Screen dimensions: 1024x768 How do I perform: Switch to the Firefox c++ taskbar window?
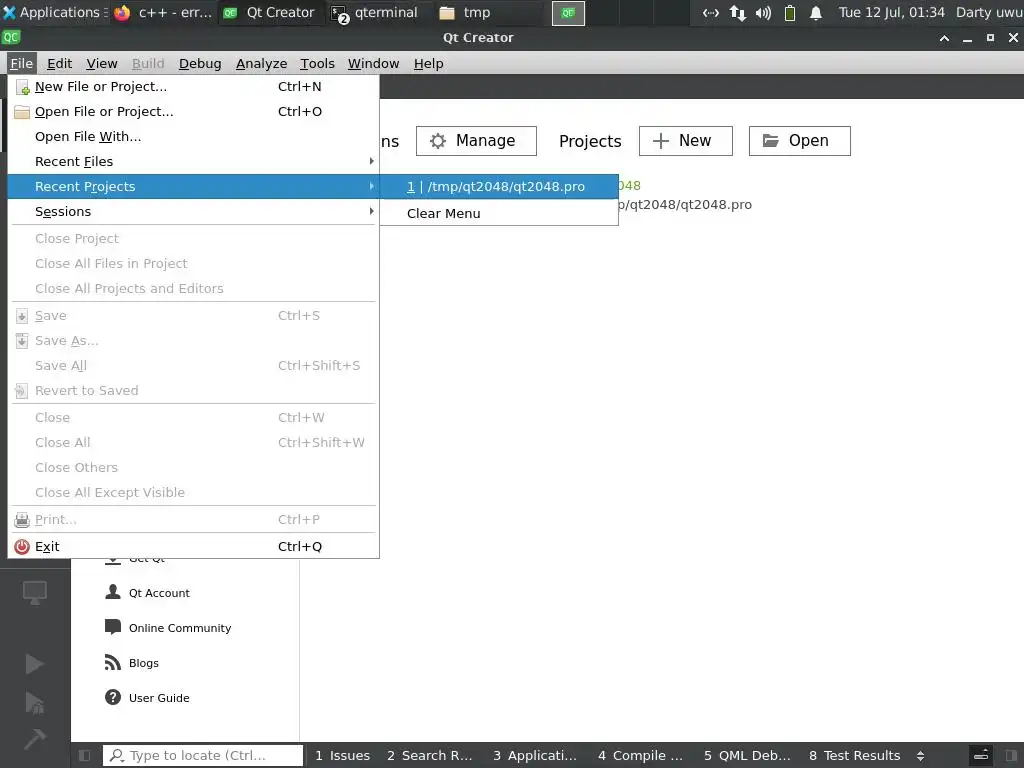[163, 12]
